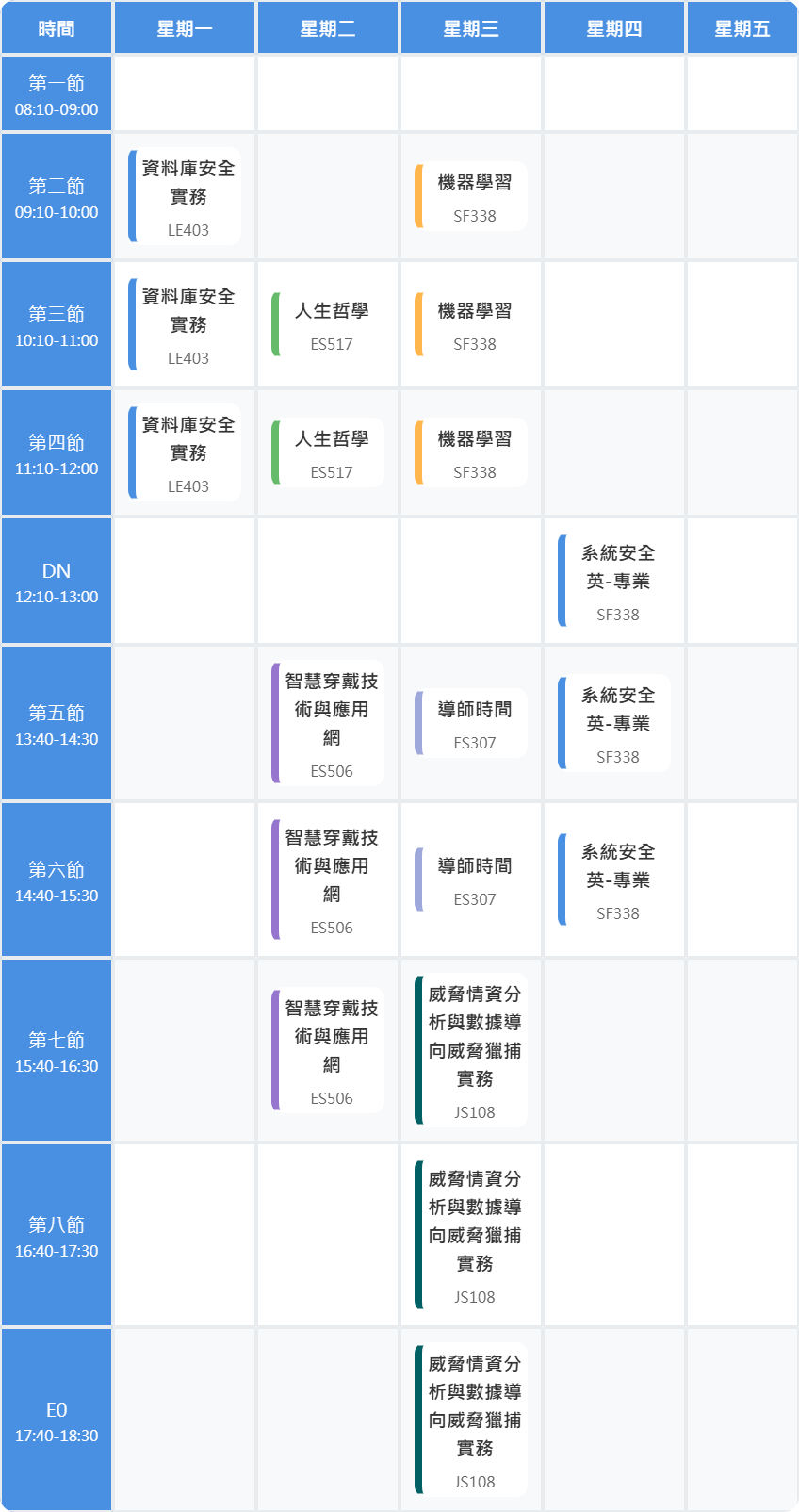Click the 時間 header cell

click(x=57, y=28)
